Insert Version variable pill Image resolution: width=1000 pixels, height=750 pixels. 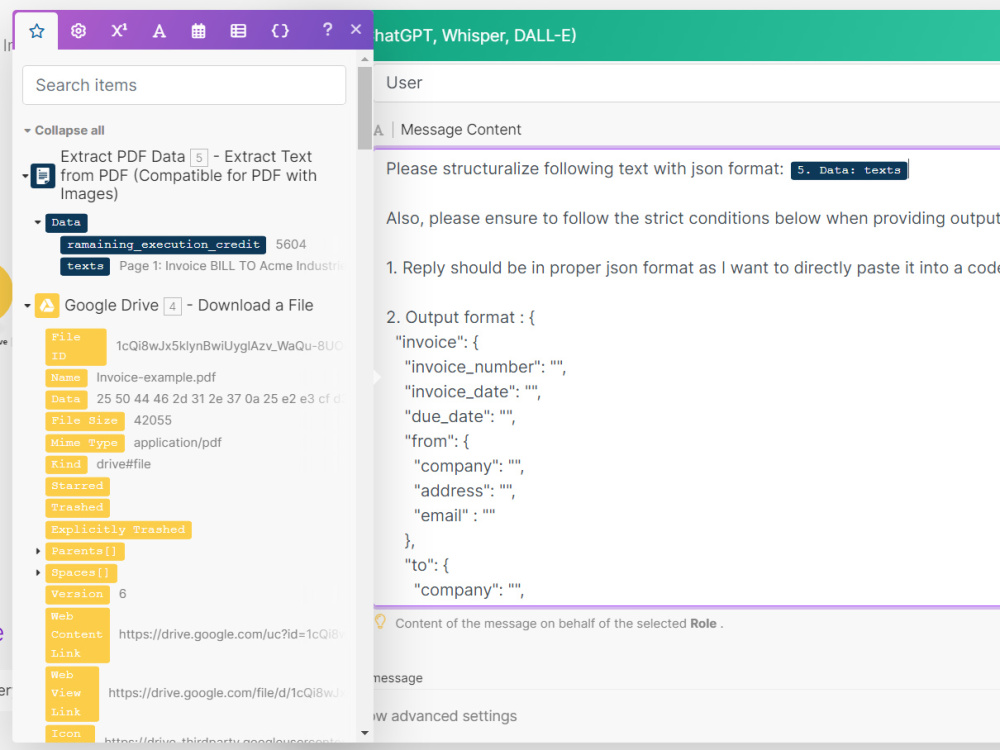pyautogui.click(x=77, y=594)
